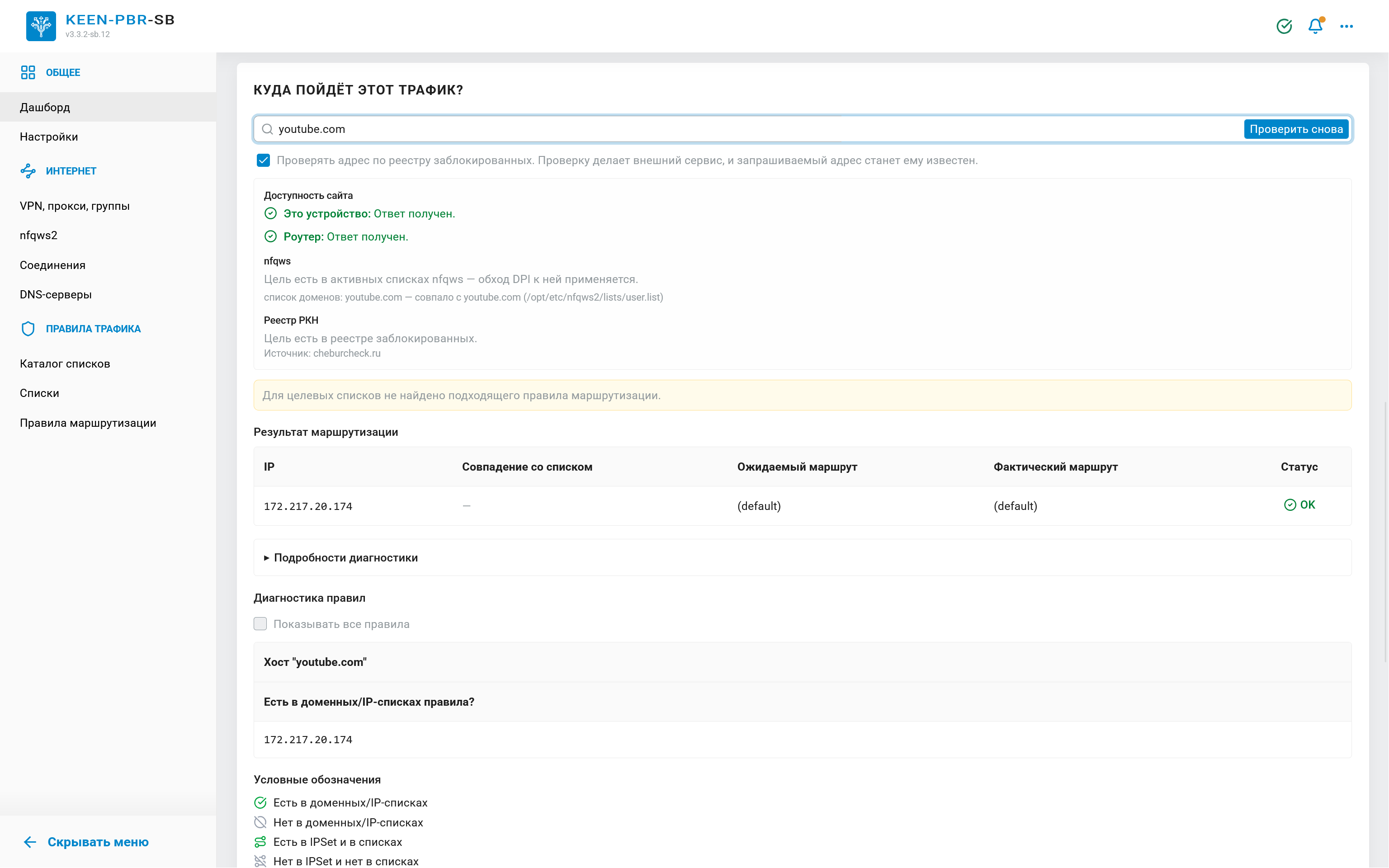Click the green check beside Роутер
Image resolution: width=1389 pixels, height=868 pixels.
pyautogui.click(x=270, y=236)
